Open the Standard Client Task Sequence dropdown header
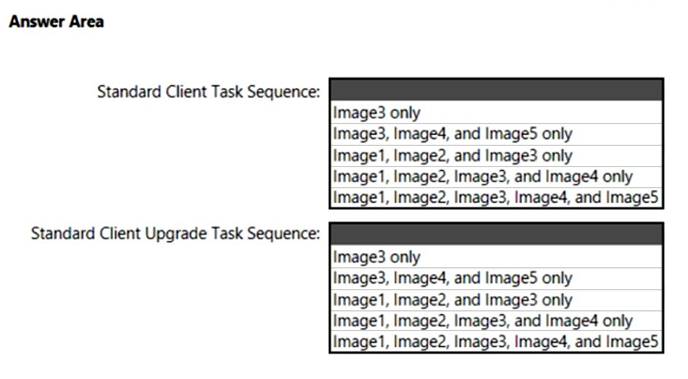 pos(496,90)
